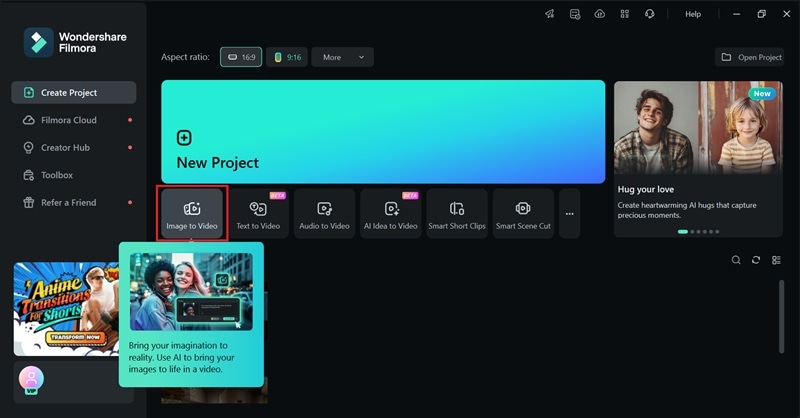Open the Image to Video tool
The height and width of the screenshot is (418, 800).
192,213
